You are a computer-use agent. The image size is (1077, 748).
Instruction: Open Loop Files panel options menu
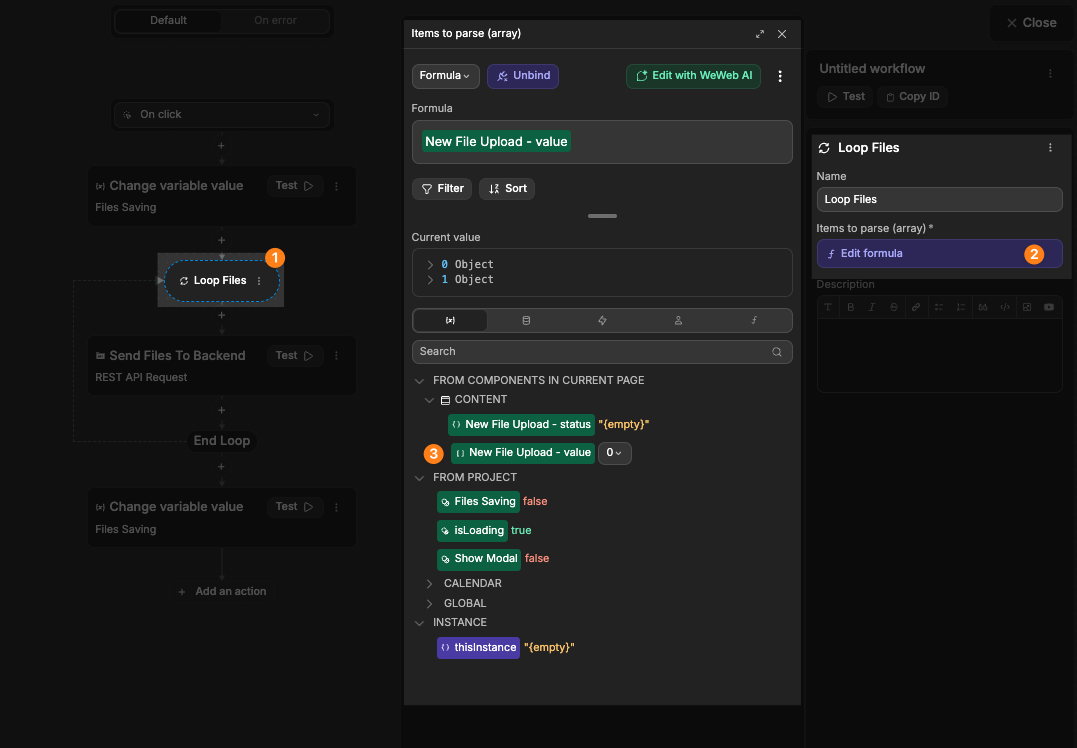[x=1050, y=148]
